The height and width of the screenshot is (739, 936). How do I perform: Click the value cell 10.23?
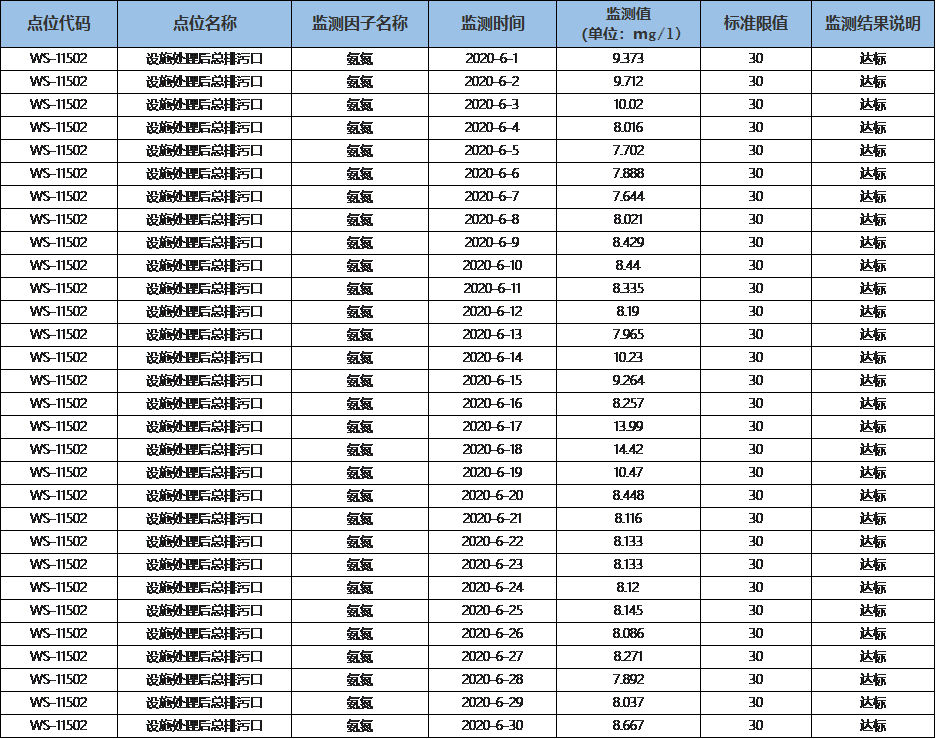pyautogui.click(x=629, y=358)
